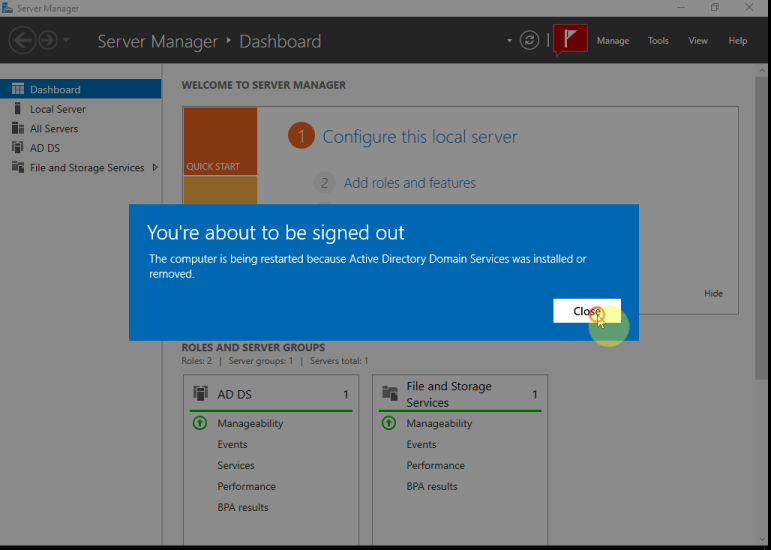
Task: Open Manageability in File and Storage tile
Action: pos(439,423)
